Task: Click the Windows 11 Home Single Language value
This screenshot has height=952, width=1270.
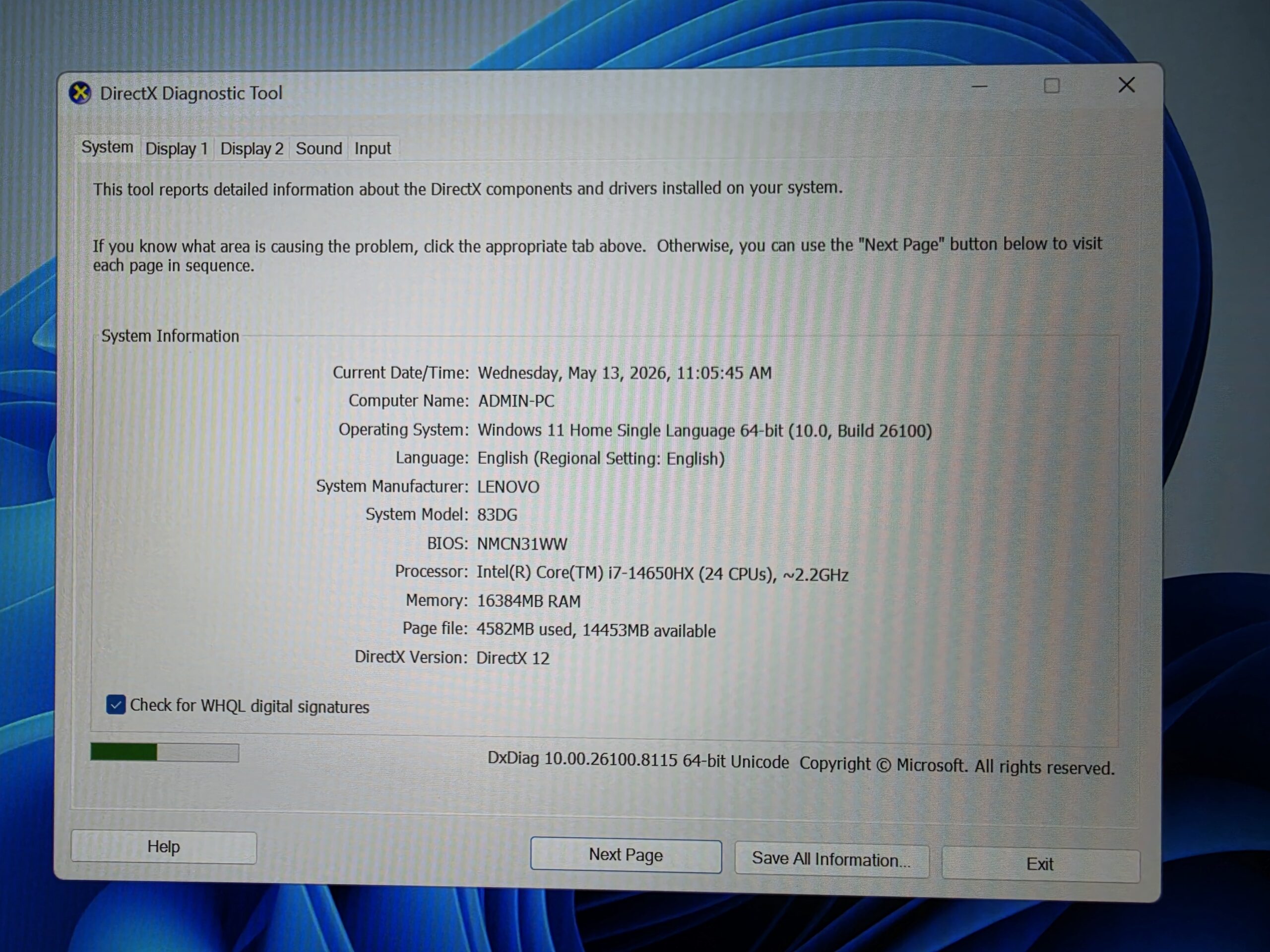Action: 704,430
